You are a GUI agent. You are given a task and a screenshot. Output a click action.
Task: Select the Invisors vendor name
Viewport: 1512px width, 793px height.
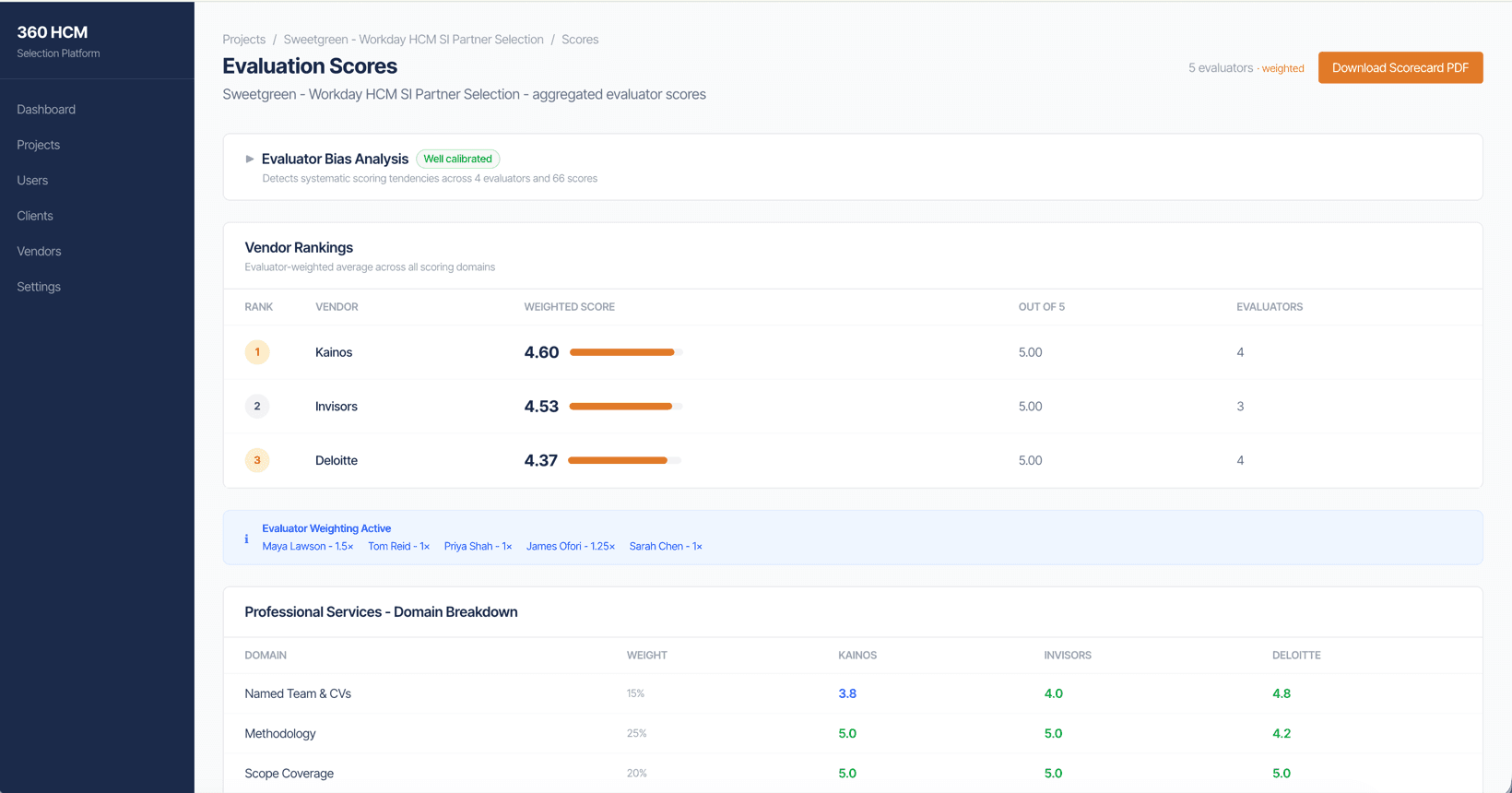click(337, 407)
